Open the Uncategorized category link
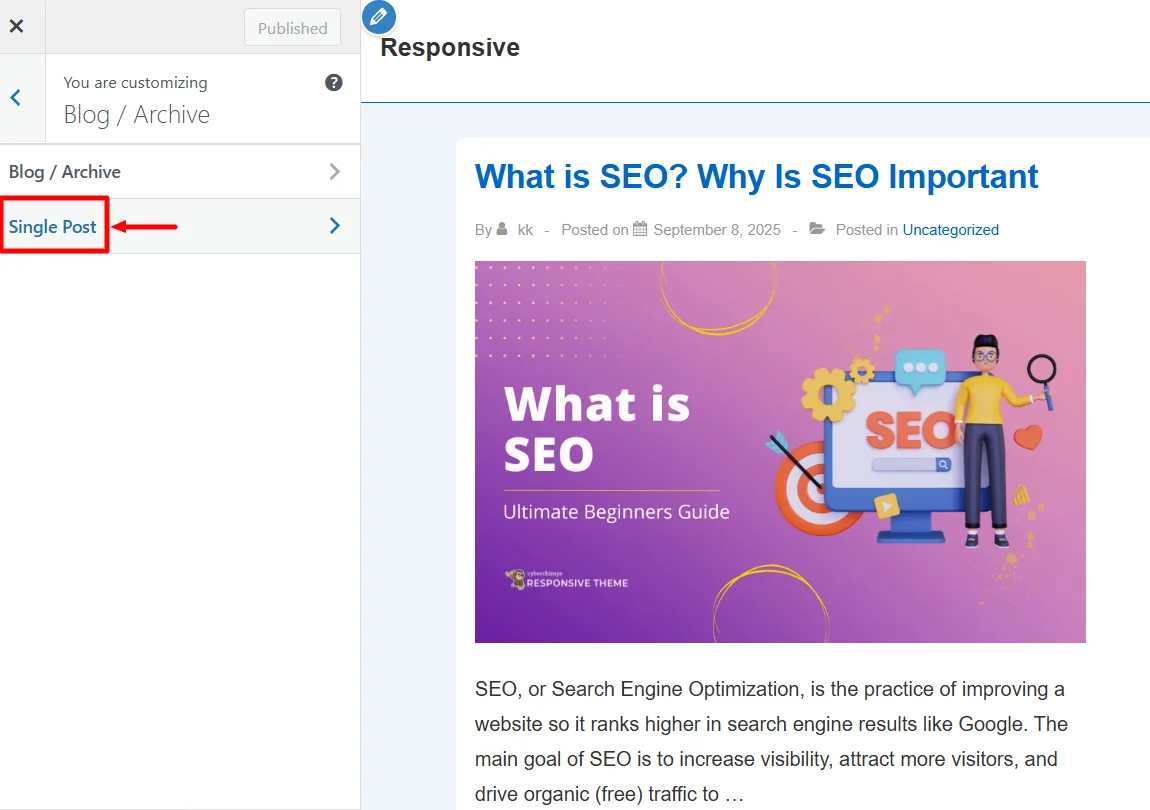Screen dimensions: 1150x810 coord(951,230)
